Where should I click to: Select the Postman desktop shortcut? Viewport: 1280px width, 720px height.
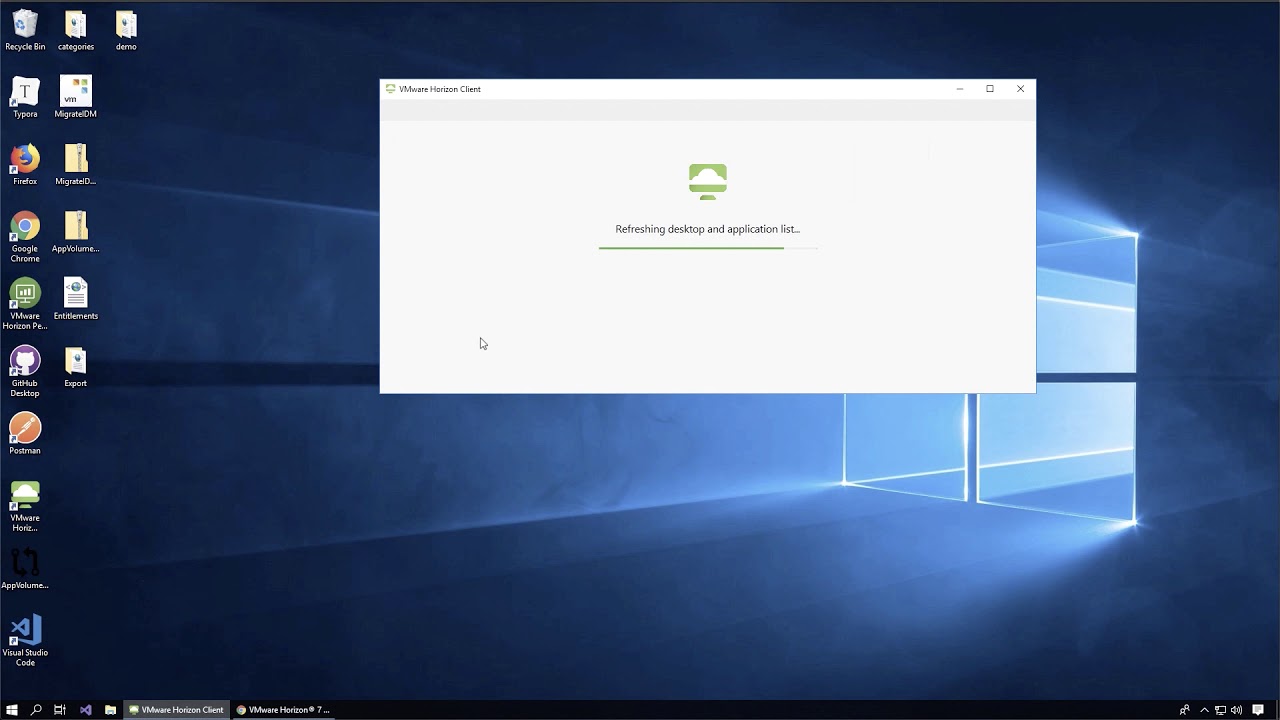tap(25, 433)
